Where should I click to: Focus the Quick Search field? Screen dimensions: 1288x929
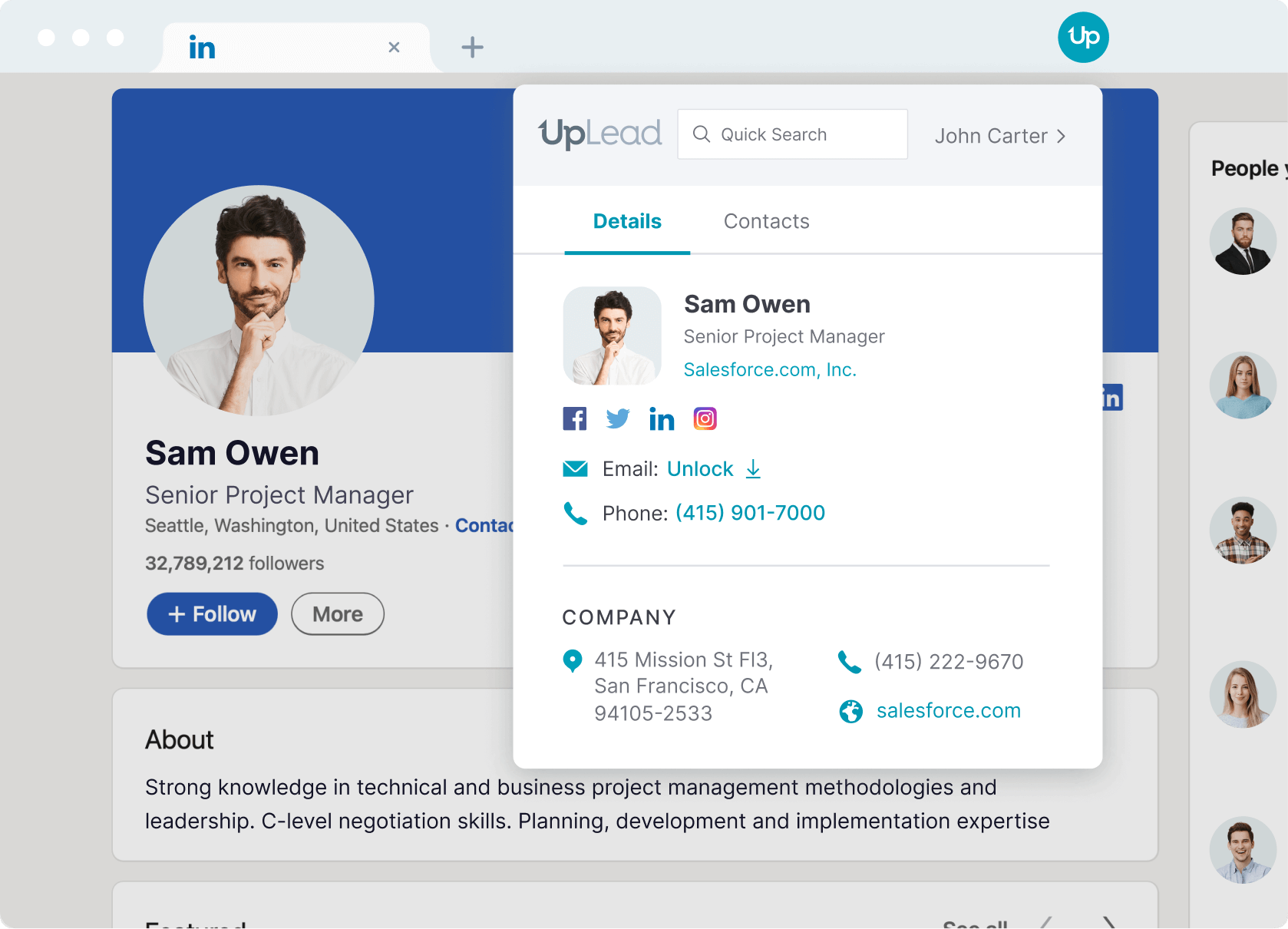click(792, 135)
